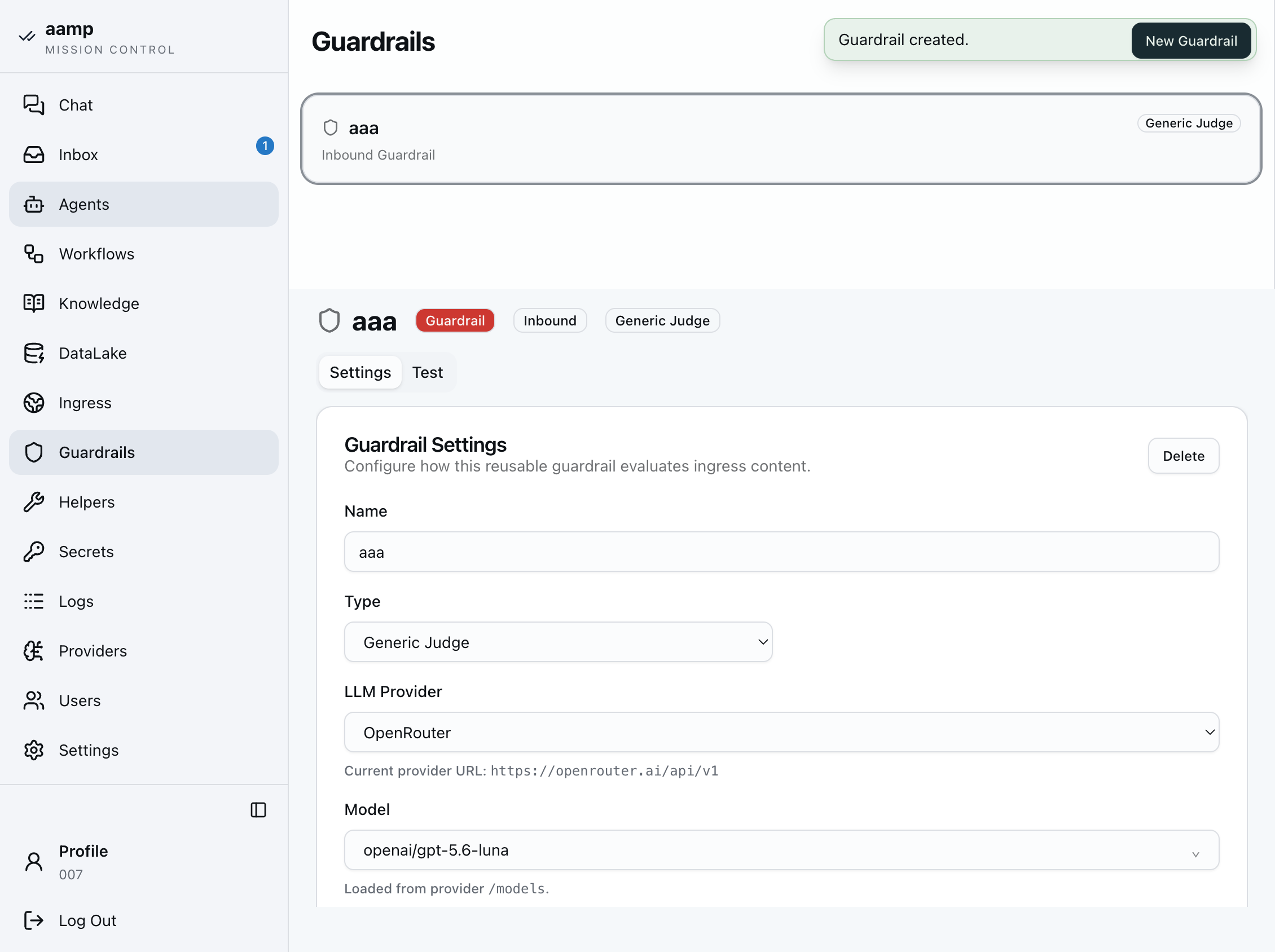Click the Knowledge book icon

coord(33,303)
